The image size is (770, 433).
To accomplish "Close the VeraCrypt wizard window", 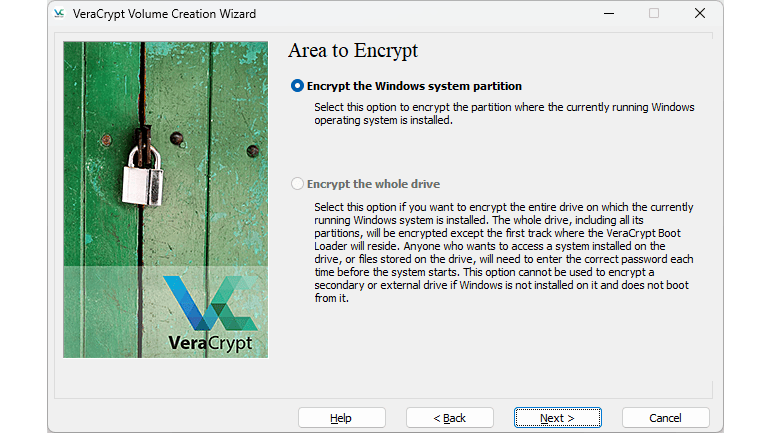I will (x=699, y=14).
